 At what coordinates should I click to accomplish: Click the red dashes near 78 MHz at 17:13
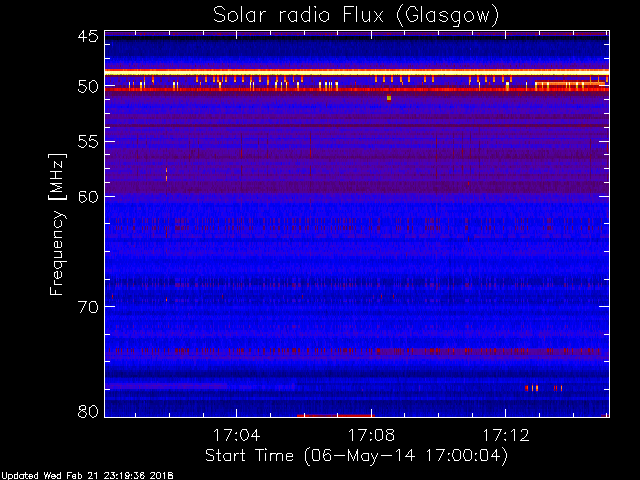tap(544, 388)
